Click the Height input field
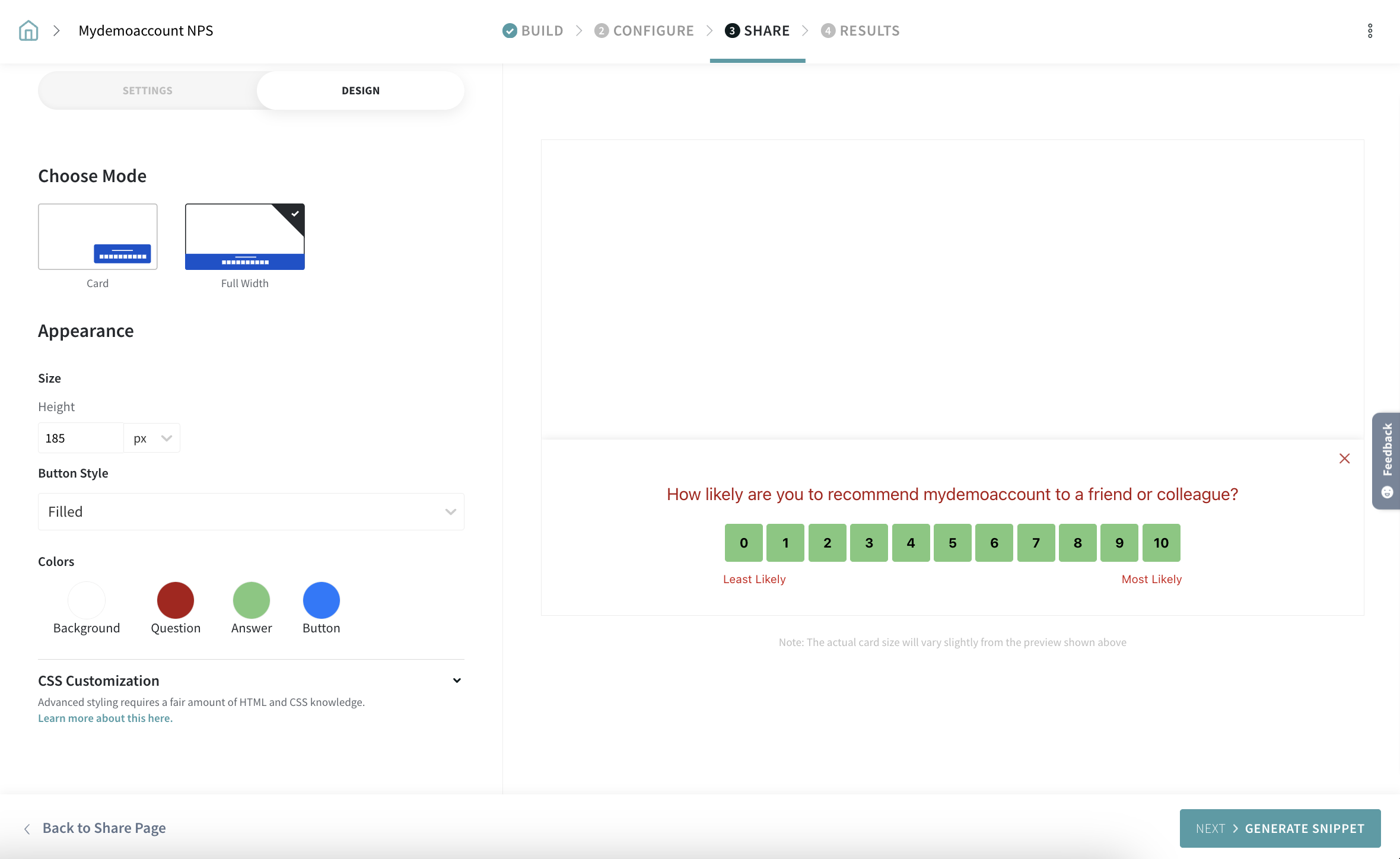 [81, 438]
